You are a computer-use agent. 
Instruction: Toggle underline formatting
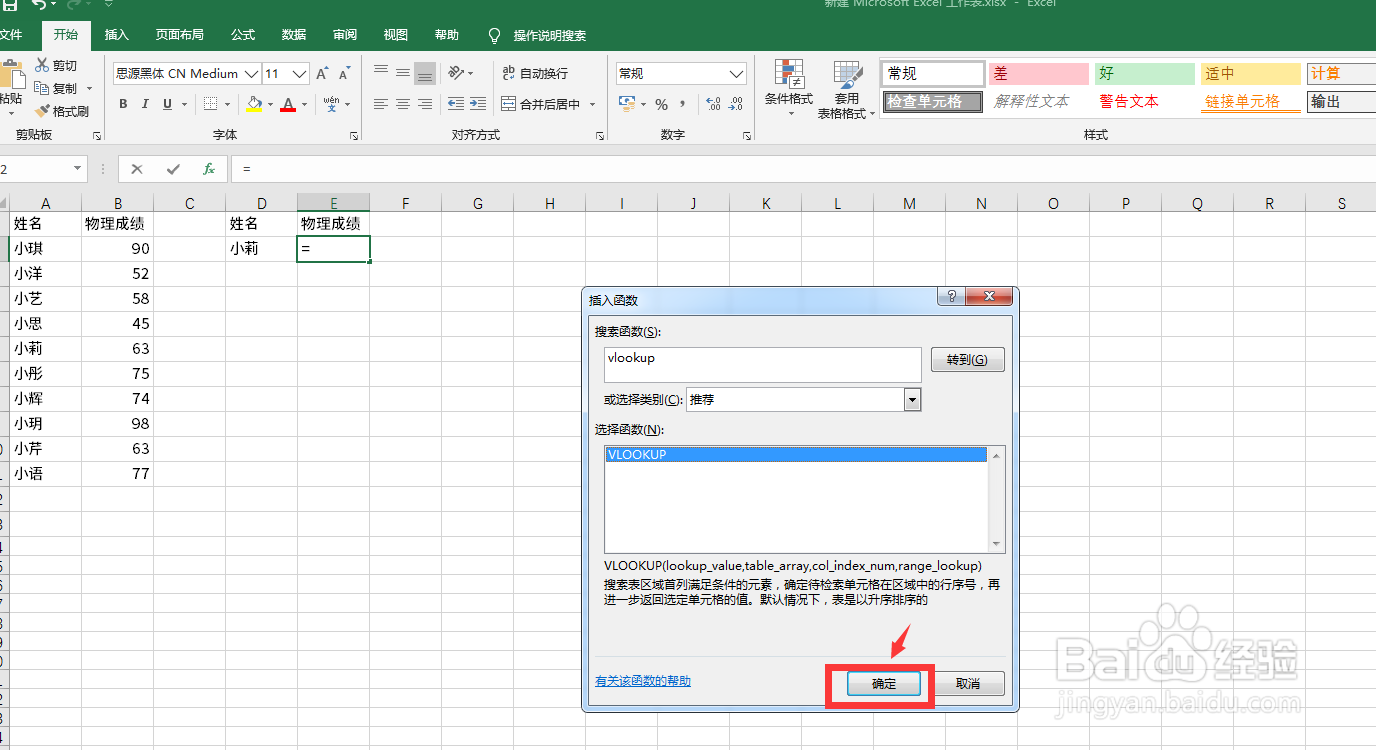[x=165, y=103]
